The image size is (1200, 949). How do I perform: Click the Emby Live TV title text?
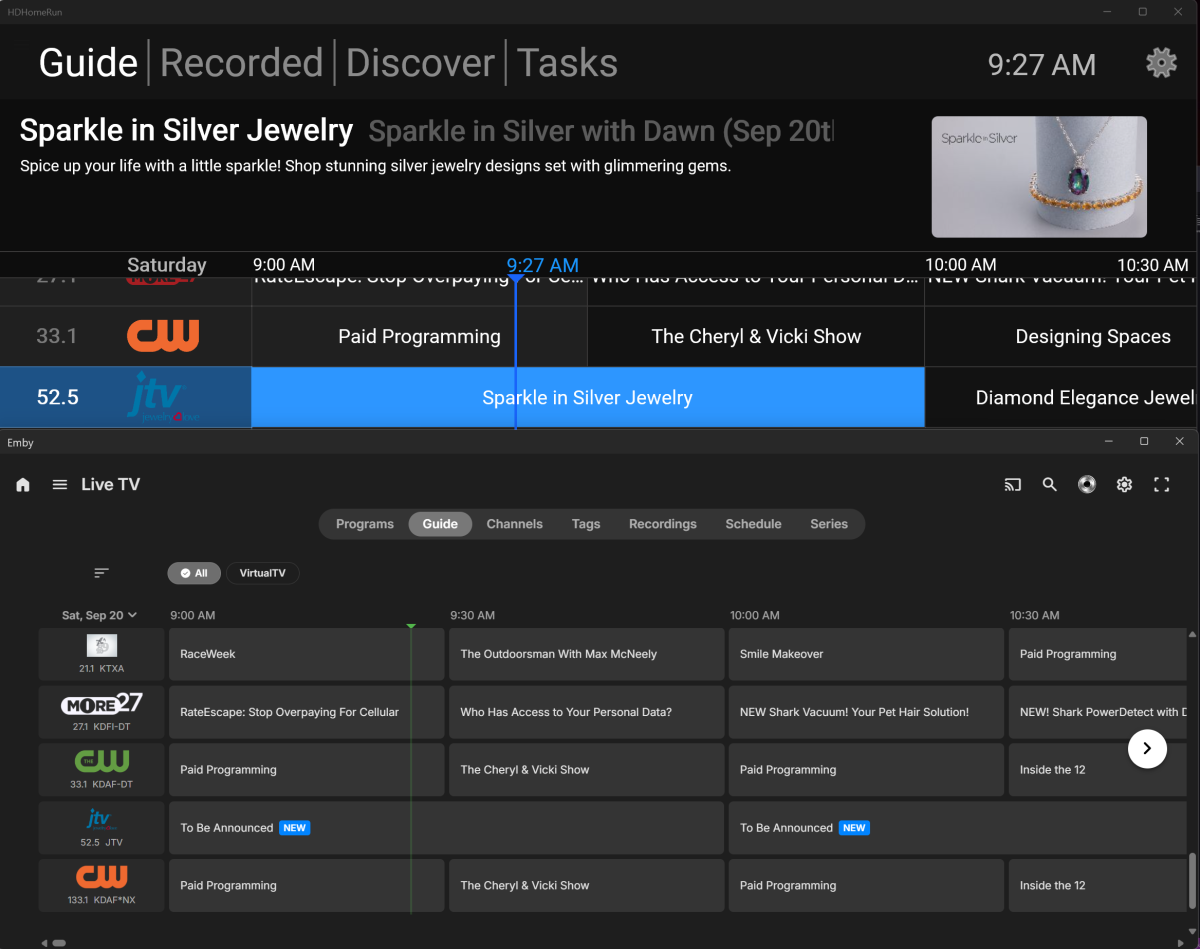110,485
